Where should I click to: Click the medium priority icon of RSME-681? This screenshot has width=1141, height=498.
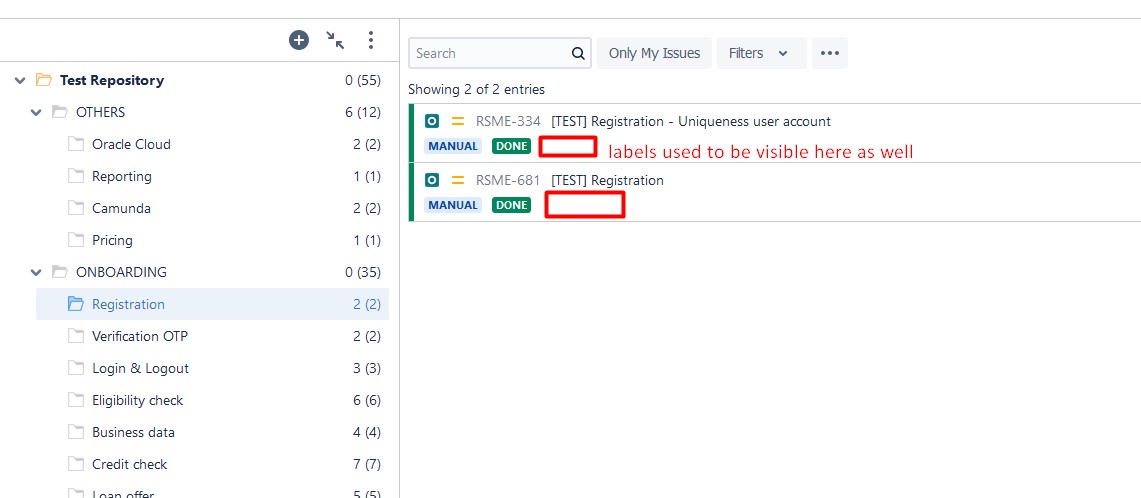pyautogui.click(x=458, y=180)
